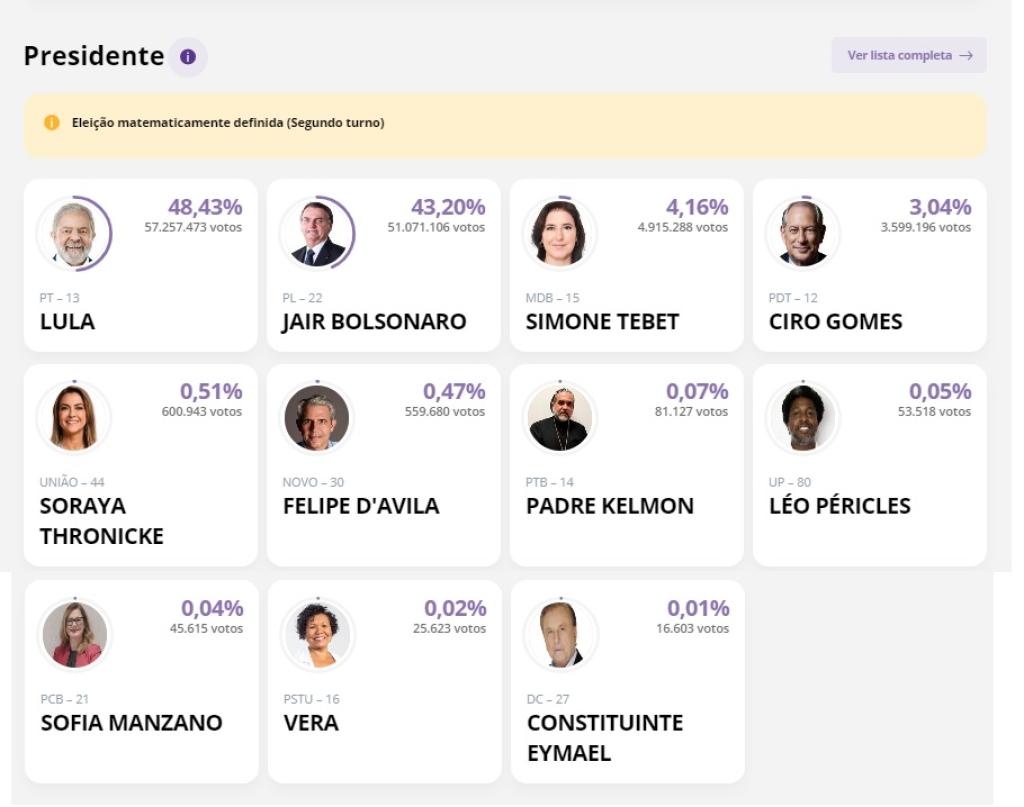
Task: Click the LULA candidate name
Action: click(67, 322)
